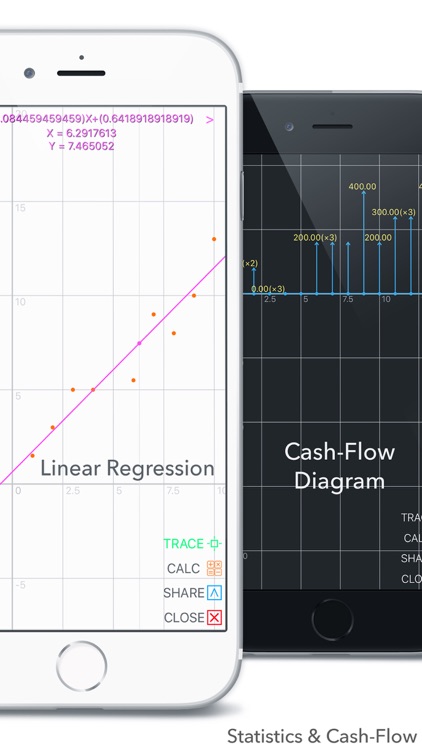This screenshot has height=750, width=422.
Task: Tap the 200.00(×3) cash-flow label
Action: click(x=315, y=237)
